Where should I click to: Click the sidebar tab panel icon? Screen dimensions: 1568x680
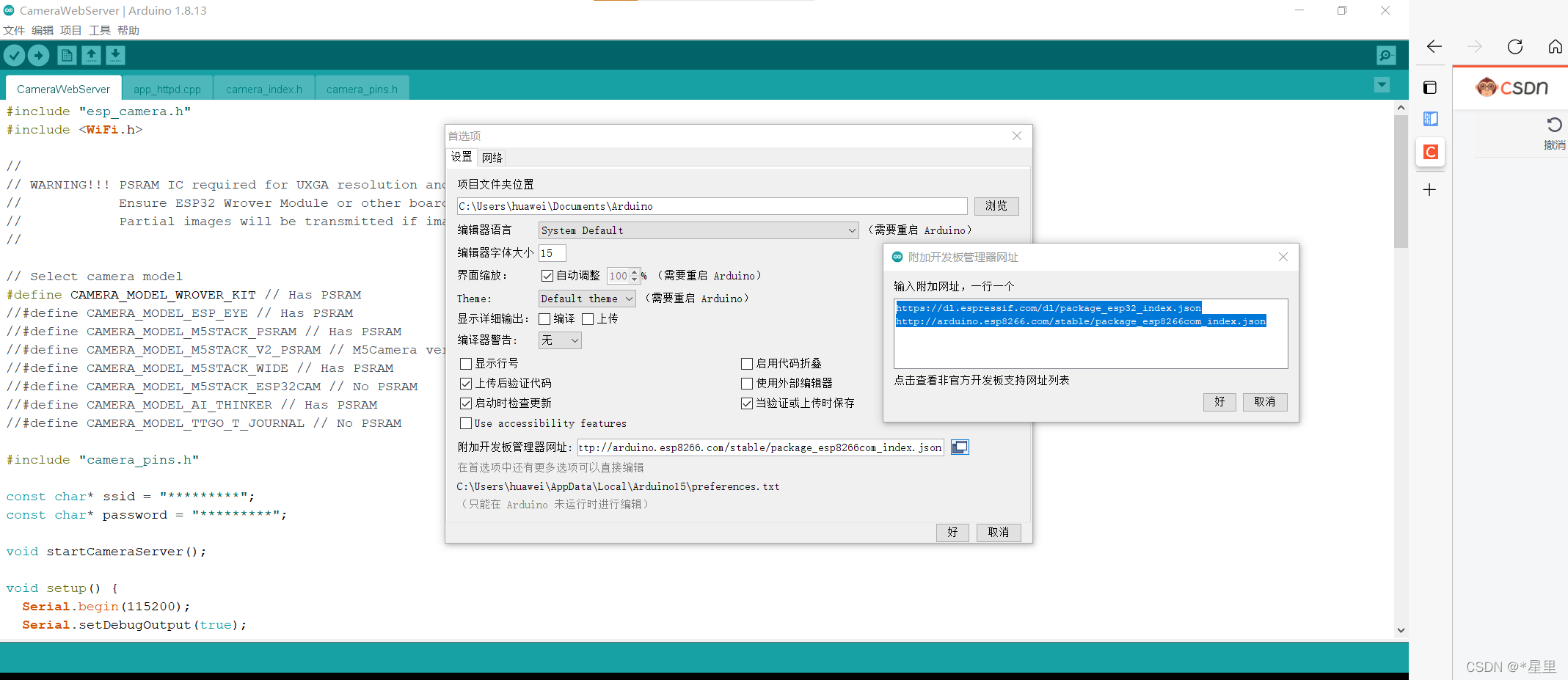point(1430,88)
